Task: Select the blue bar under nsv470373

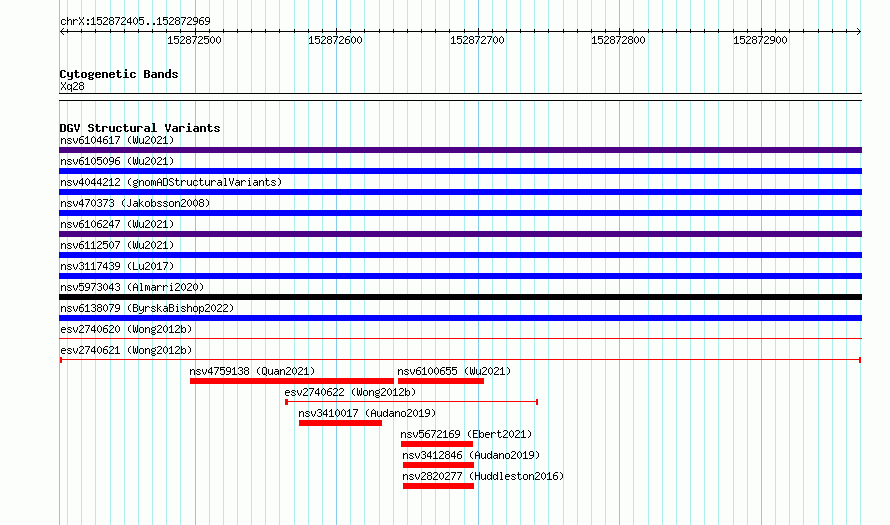Action: [460, 213]
